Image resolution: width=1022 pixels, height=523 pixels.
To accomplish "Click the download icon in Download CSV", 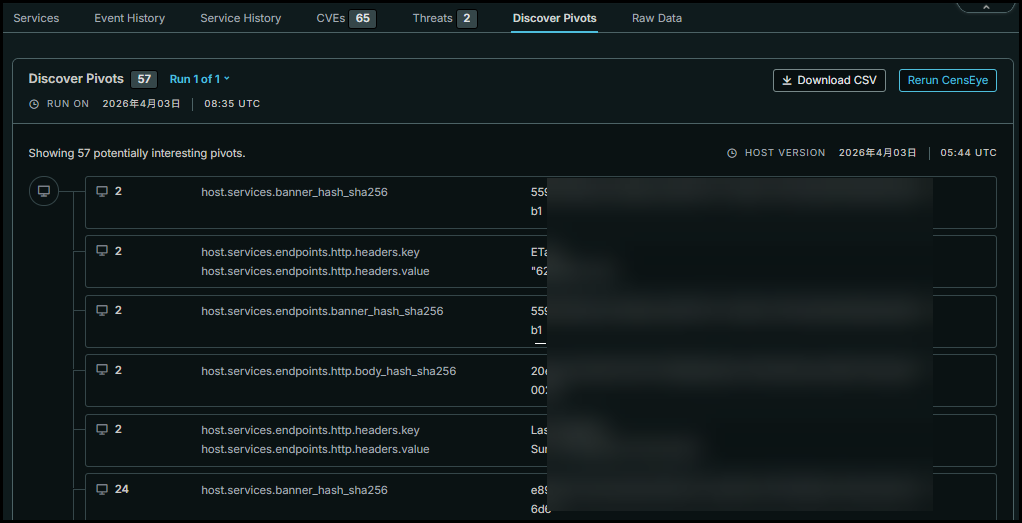I will (x=787, y=81).
